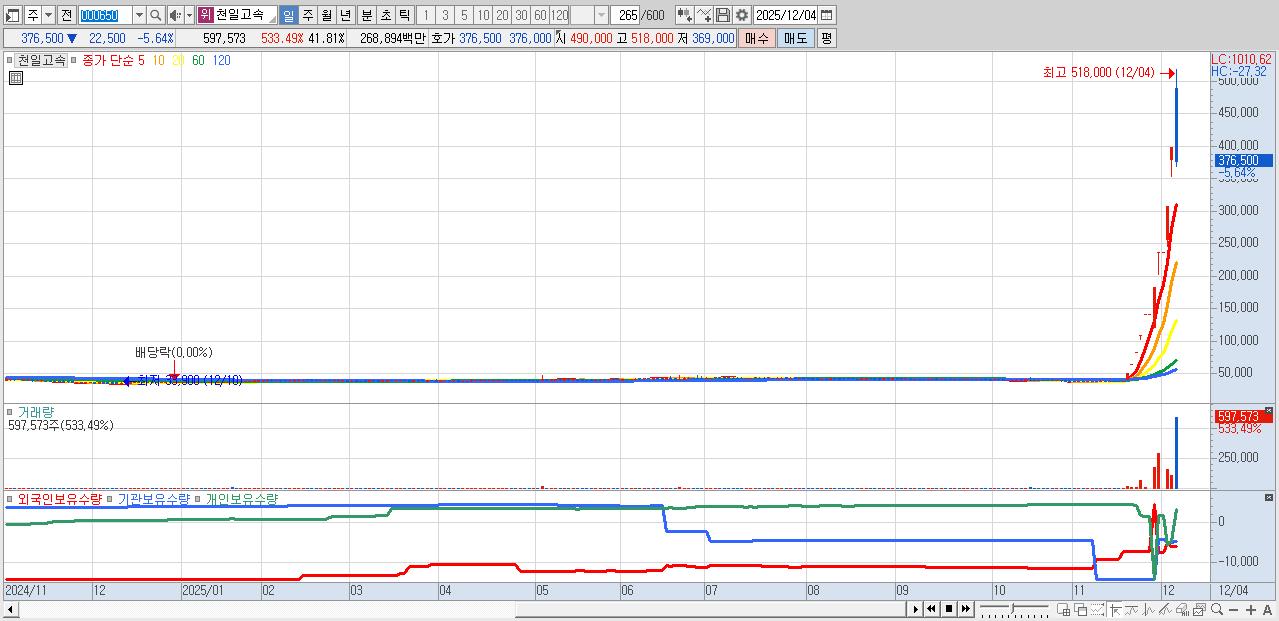The image size is (1279, 621).
Task: Switch to 분 minute chart period
Action: tap(366, 15)
